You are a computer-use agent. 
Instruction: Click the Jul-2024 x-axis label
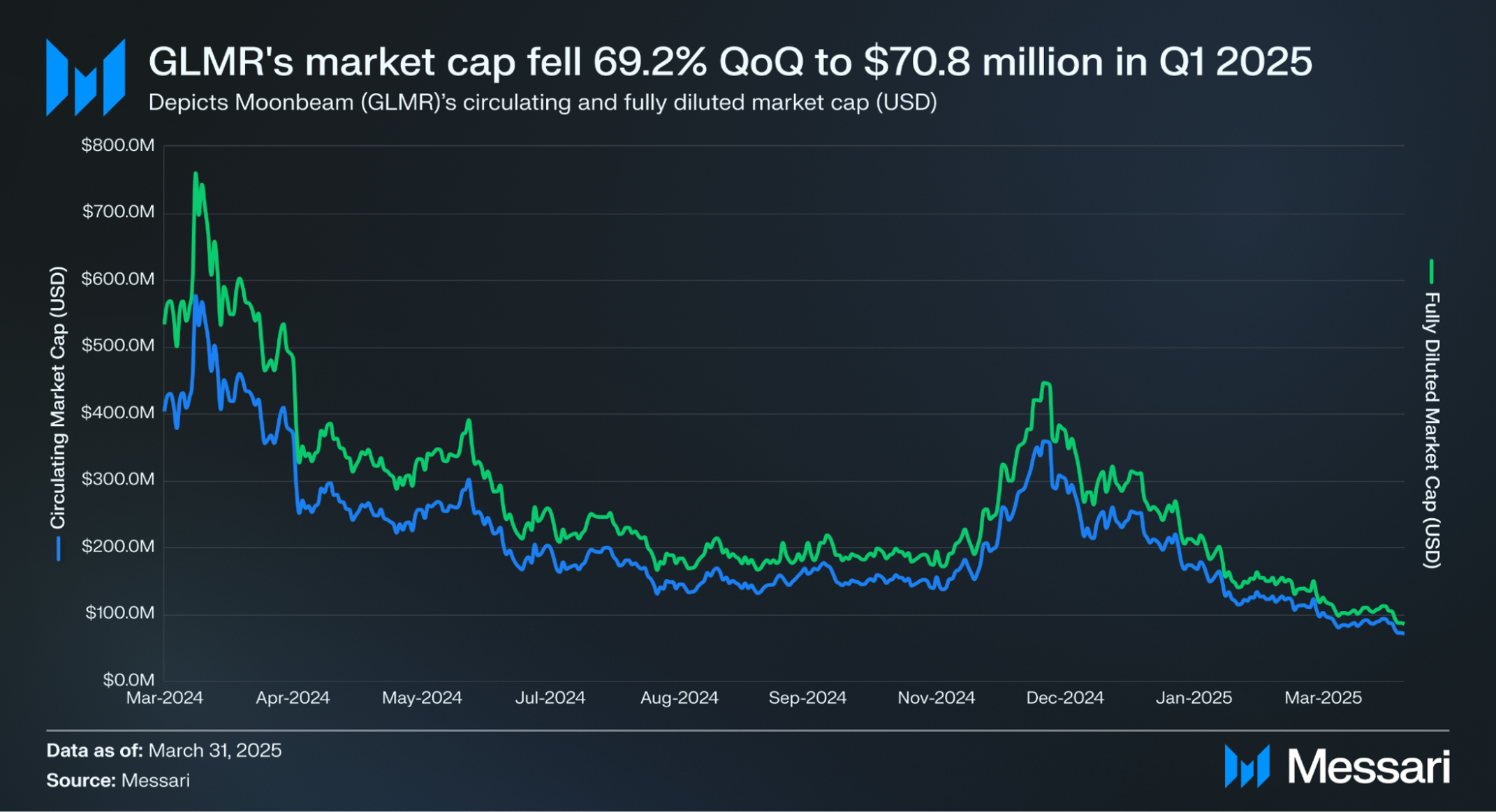click(550, 698)
